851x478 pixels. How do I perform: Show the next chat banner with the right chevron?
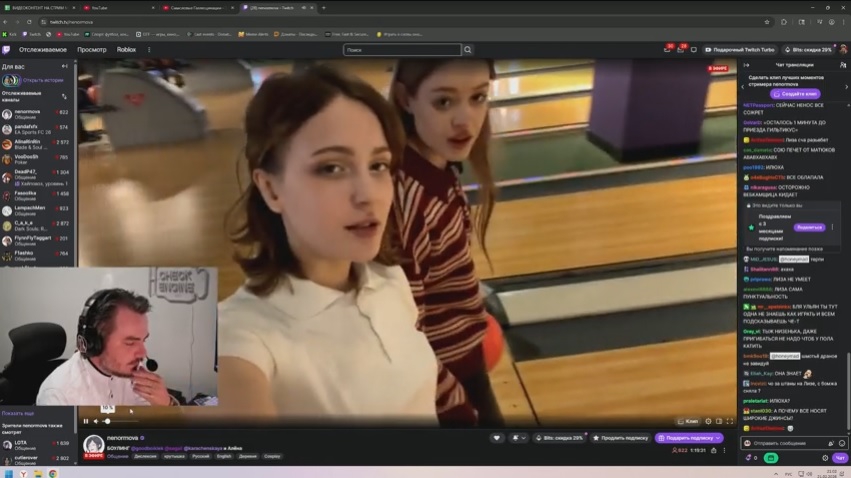pyautogui.click(x=846, y=87)
